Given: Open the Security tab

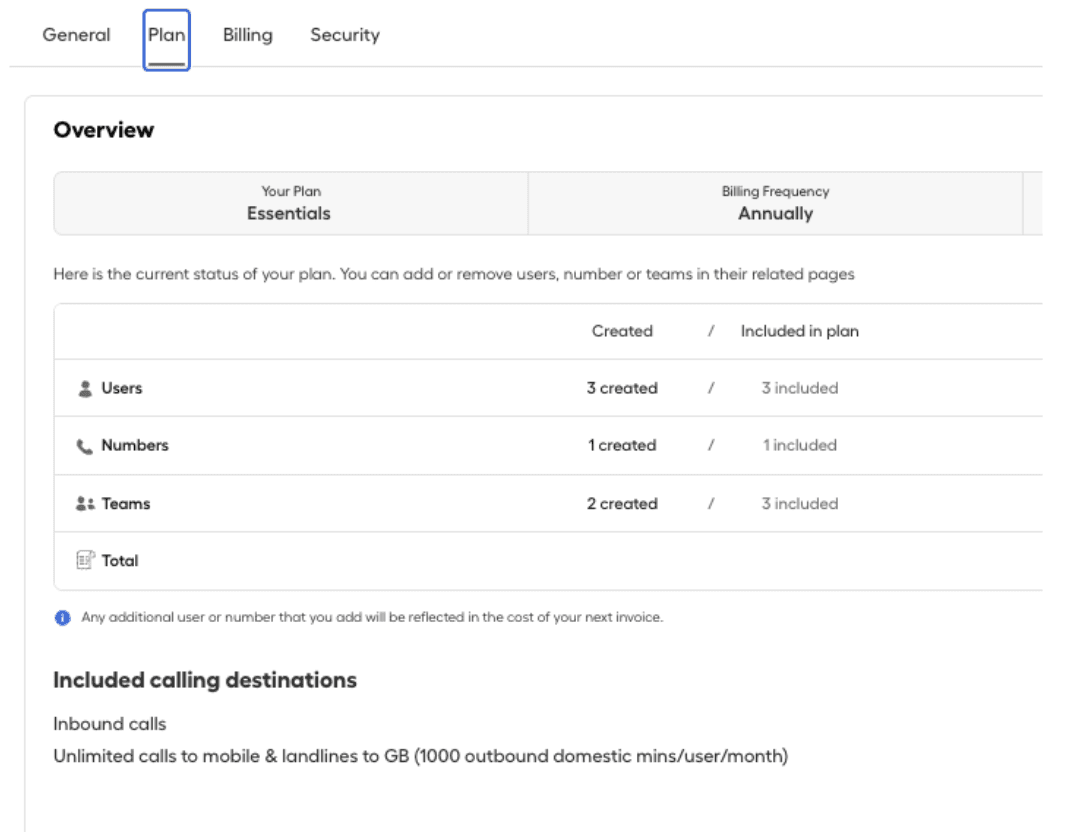Looking at the screenshot, I should pyautogui.click(x=344, y=35).
